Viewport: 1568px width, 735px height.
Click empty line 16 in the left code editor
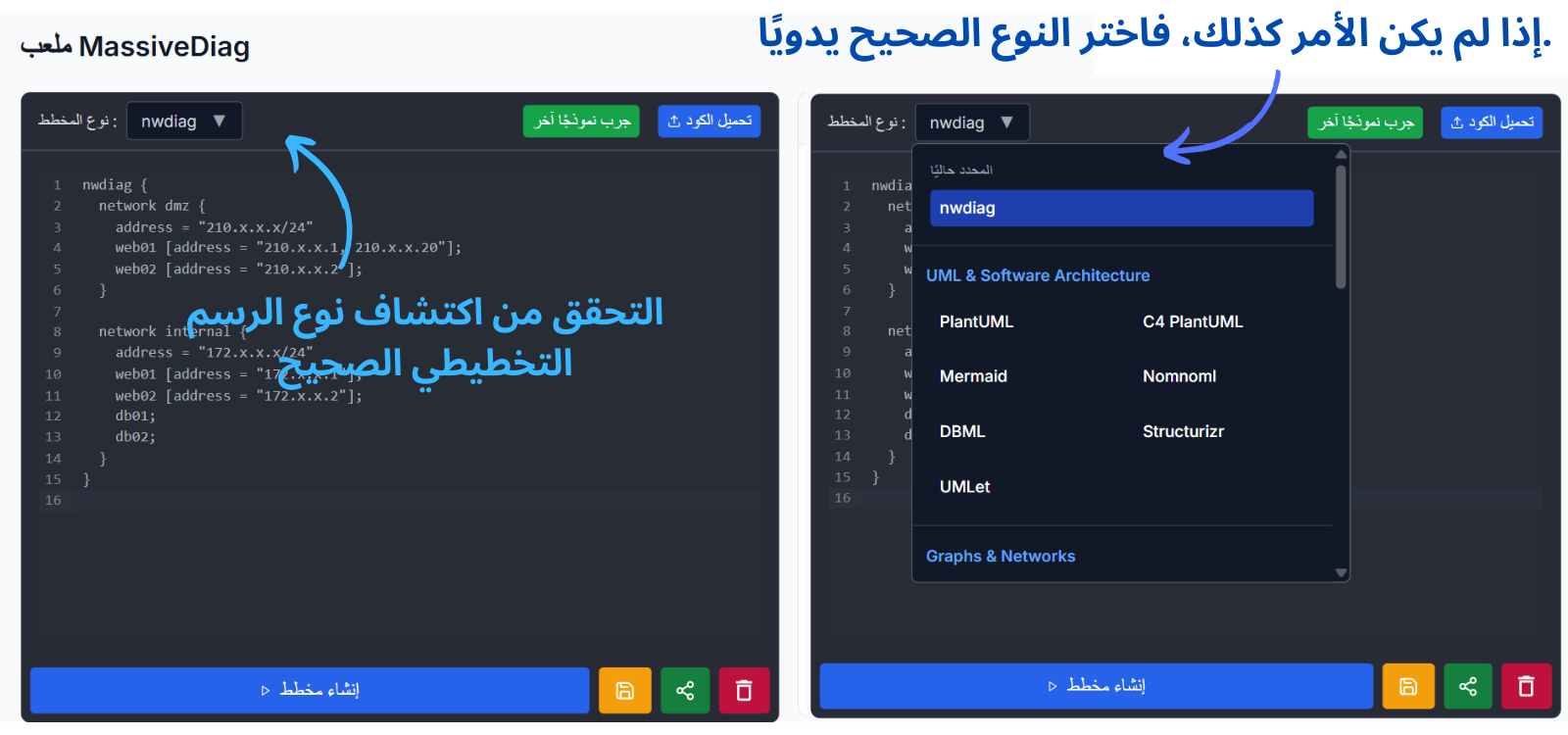[x=400, y=501]
